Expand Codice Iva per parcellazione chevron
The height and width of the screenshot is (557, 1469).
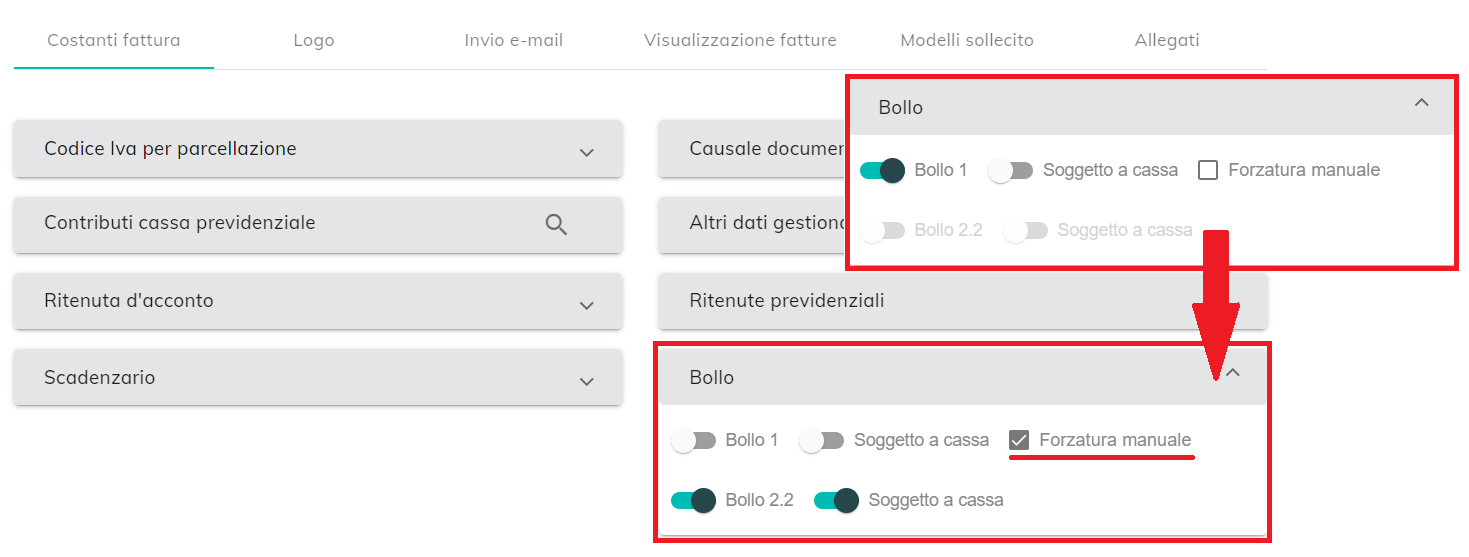587,152
